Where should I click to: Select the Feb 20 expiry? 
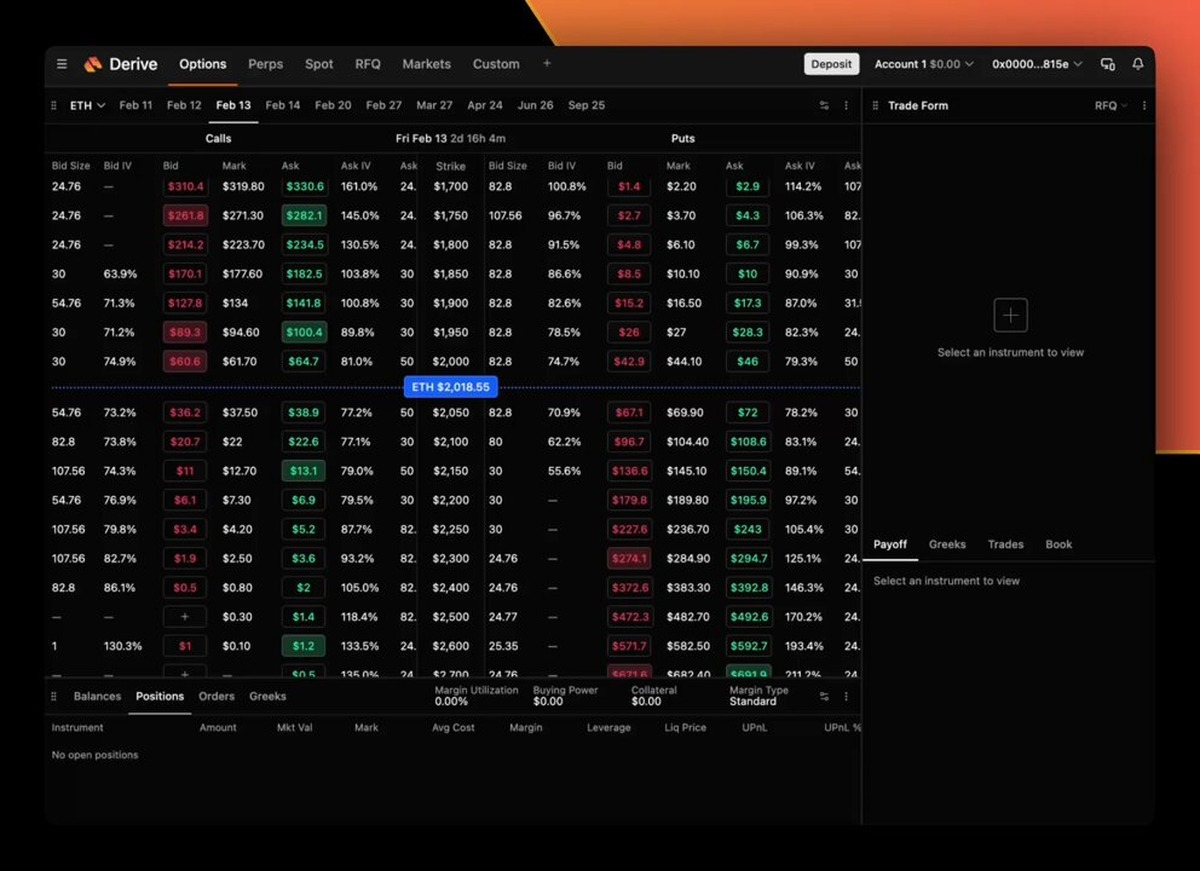click(x=333, y=105)
